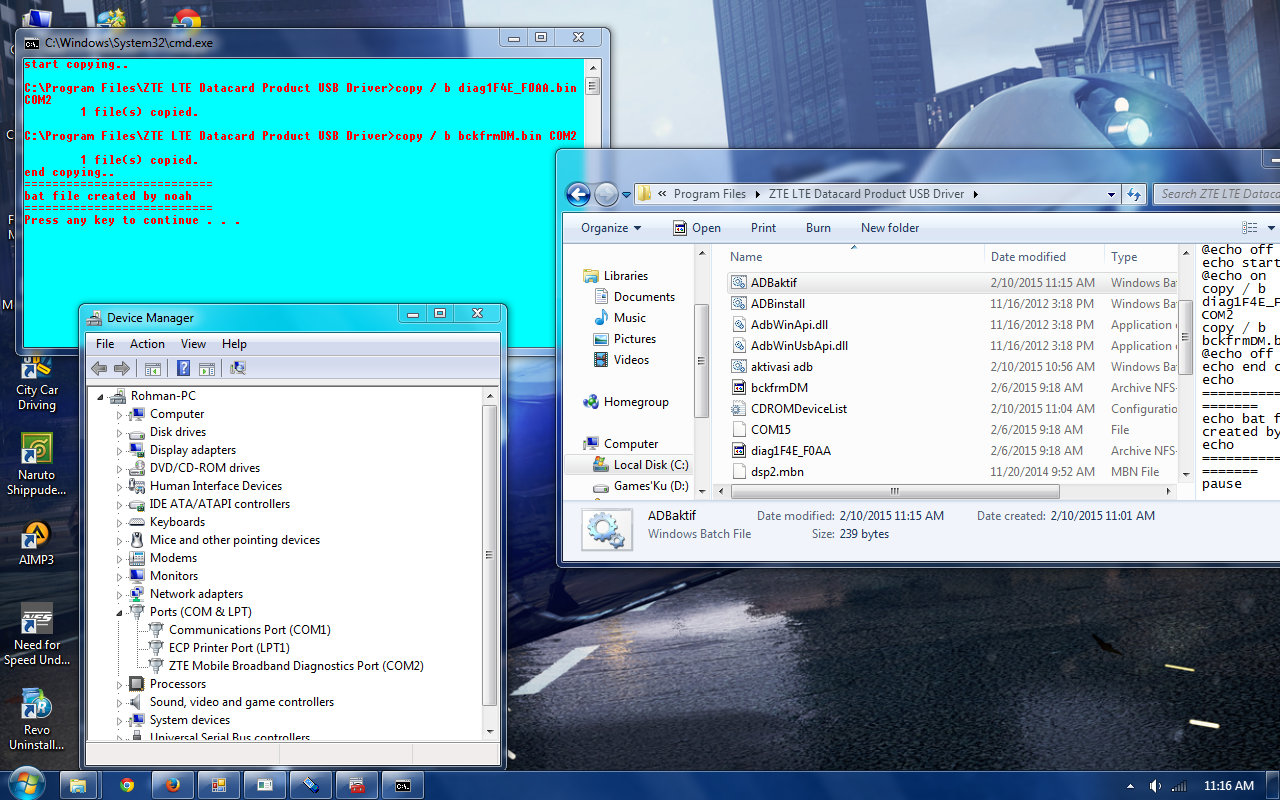
Task: Click the Burn button in Explorer
Action: coord(817,228)
